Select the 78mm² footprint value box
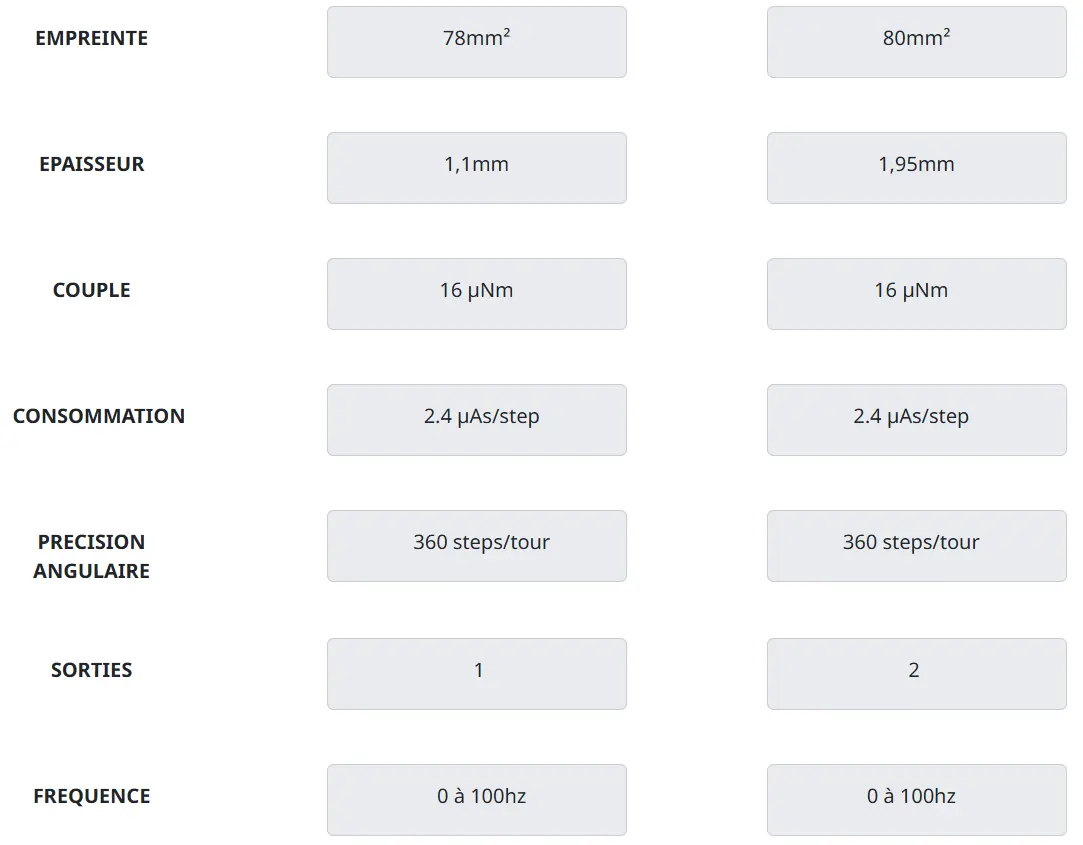Image resolution: width=1083 pixels, height=845 pixels. click(x=476, y=42)
